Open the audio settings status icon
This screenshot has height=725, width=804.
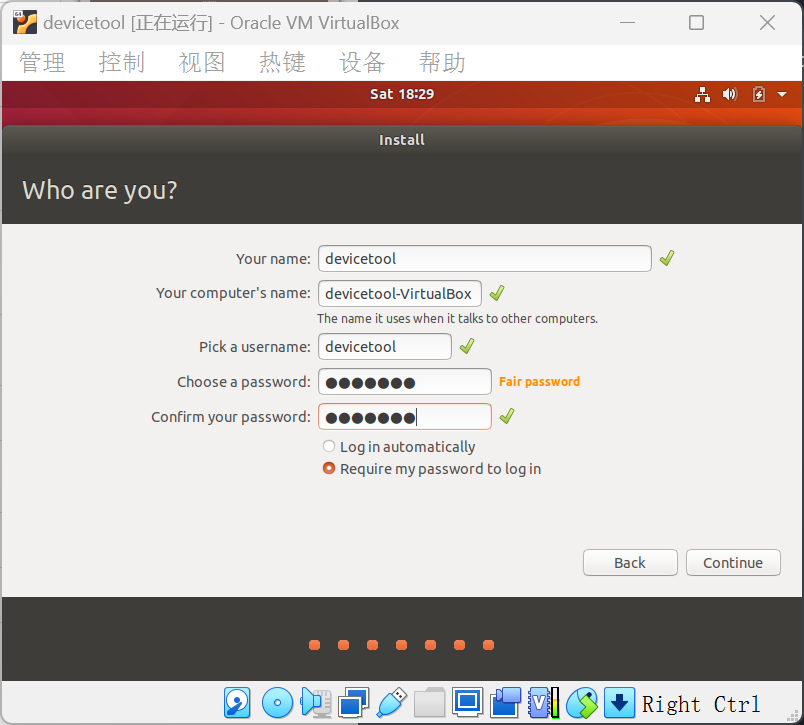316,702
